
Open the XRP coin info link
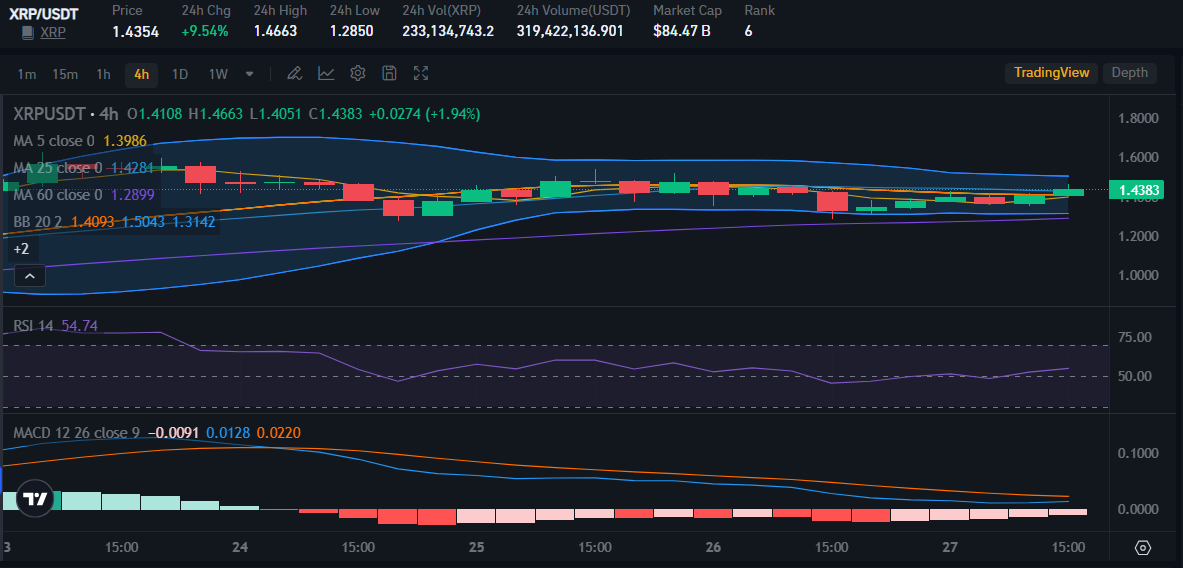(52, 32)
